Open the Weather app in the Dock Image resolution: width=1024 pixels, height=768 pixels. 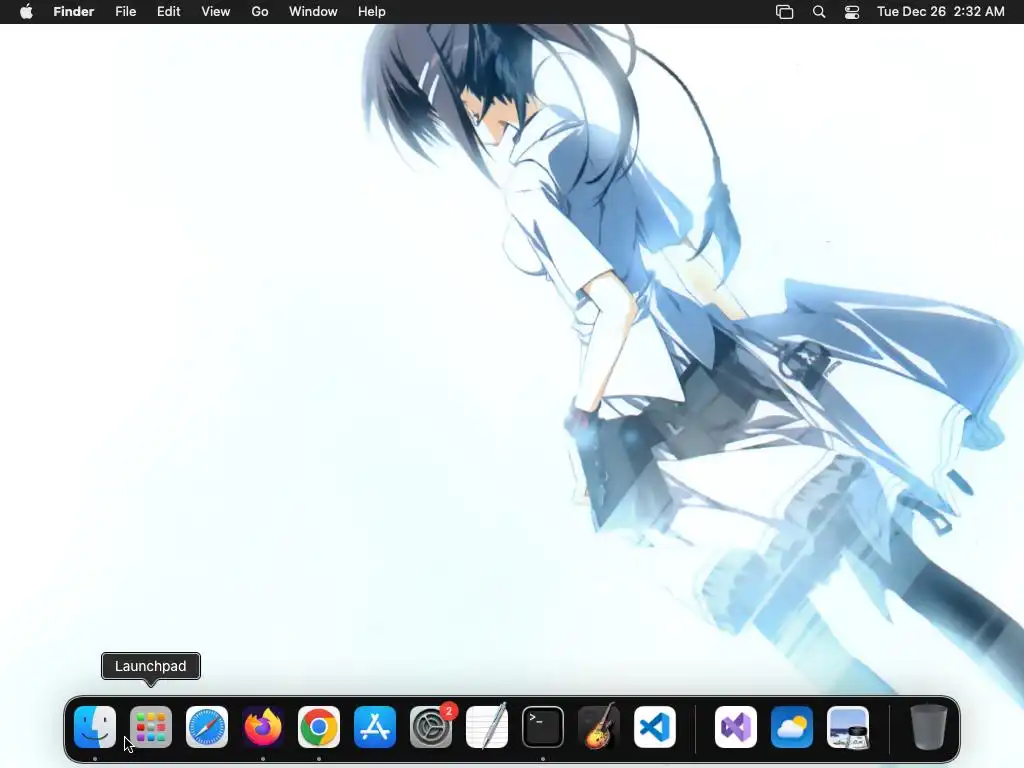[x=792, y=727]
